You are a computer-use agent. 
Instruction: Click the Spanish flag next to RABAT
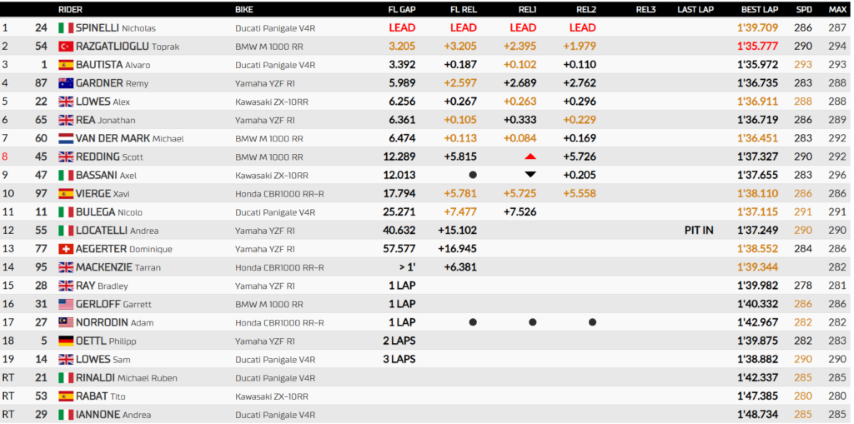point(66,396)
